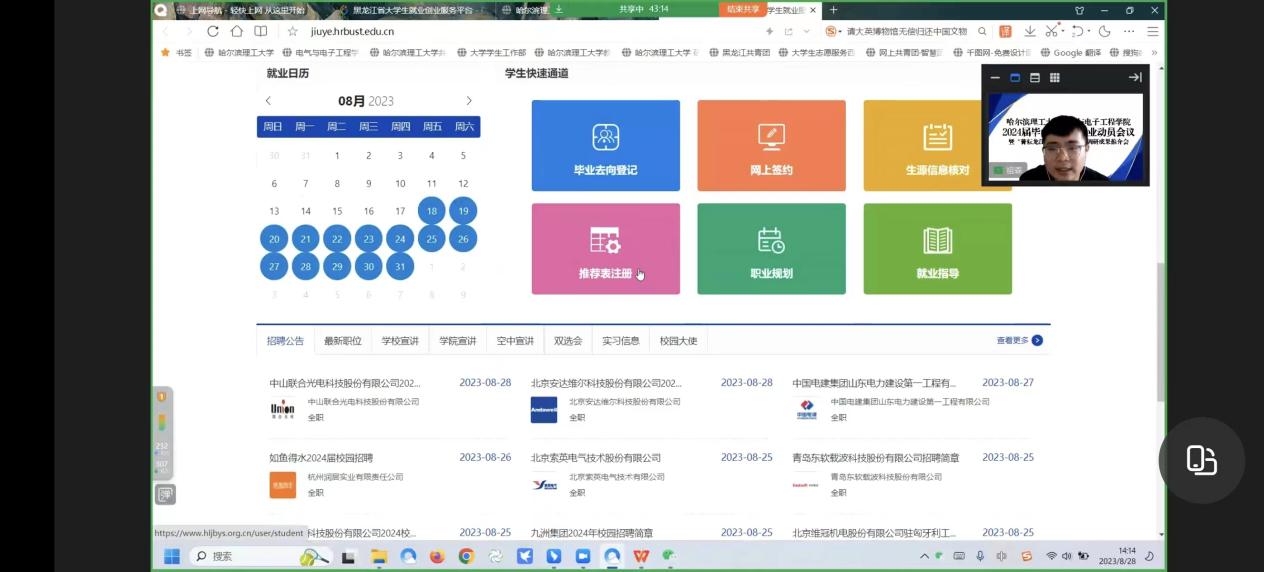
Task: Go to browser home page icon
Action: [x=237, y=31]
